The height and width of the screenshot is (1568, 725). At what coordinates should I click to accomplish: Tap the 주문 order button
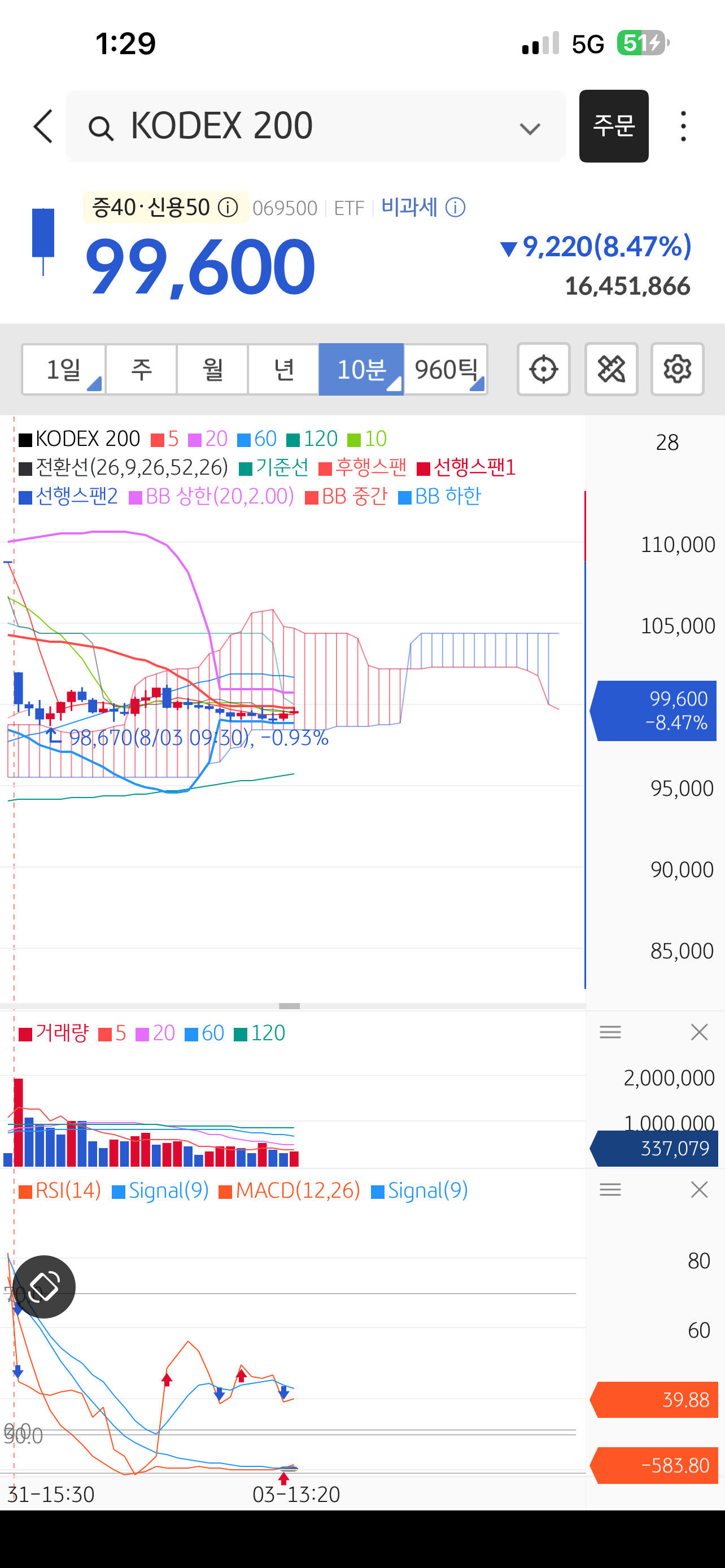click(614, 126)
